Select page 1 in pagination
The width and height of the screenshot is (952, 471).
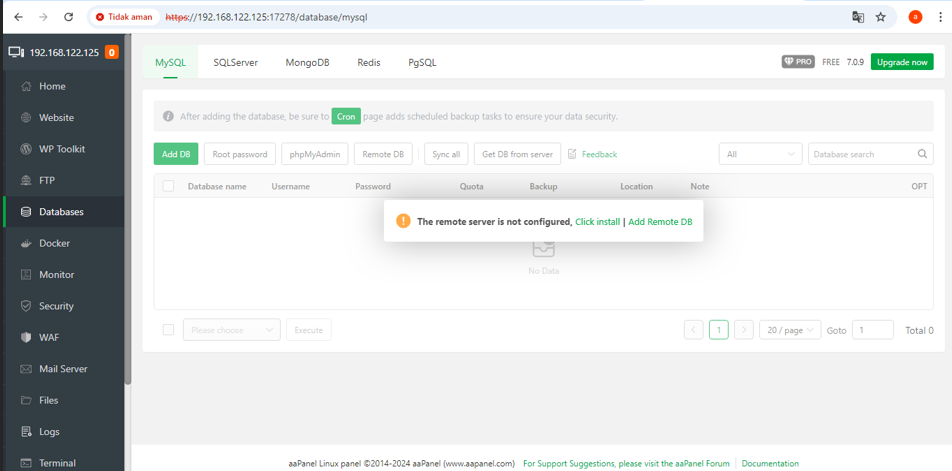(719, 330)
